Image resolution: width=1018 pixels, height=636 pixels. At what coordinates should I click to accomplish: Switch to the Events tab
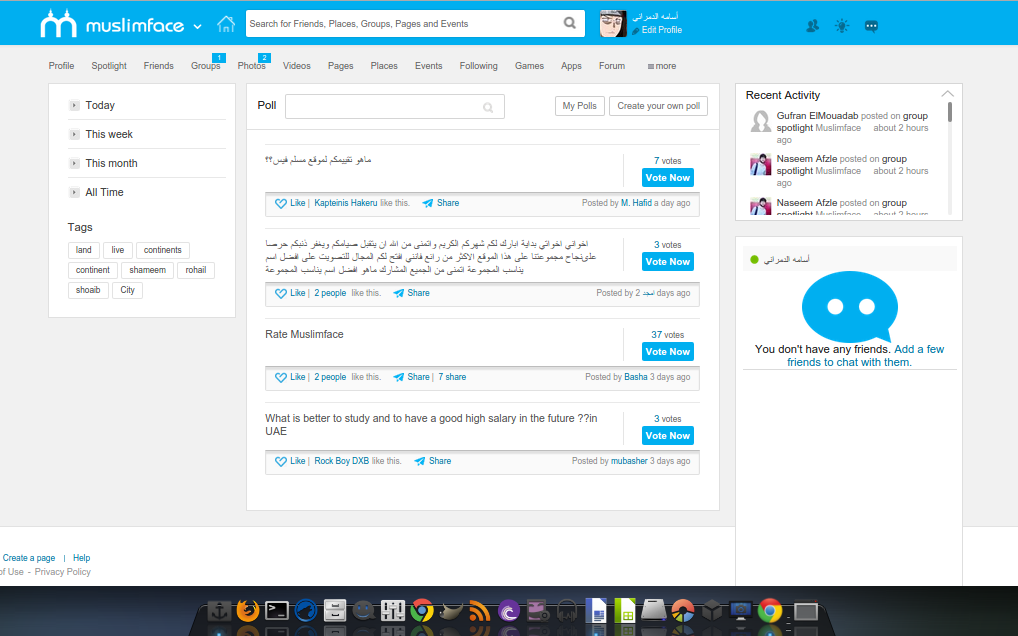click(428, 66)
